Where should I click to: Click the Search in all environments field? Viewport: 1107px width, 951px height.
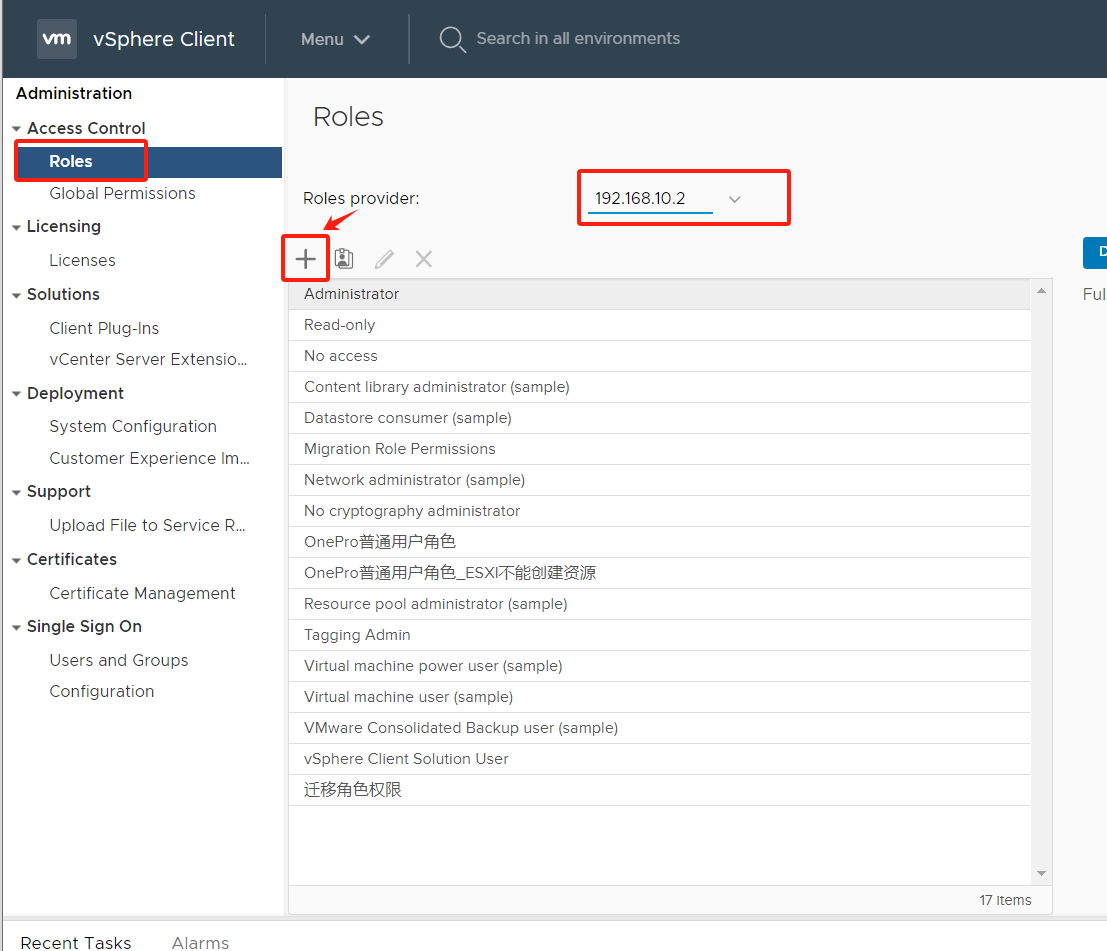(578, 38)
